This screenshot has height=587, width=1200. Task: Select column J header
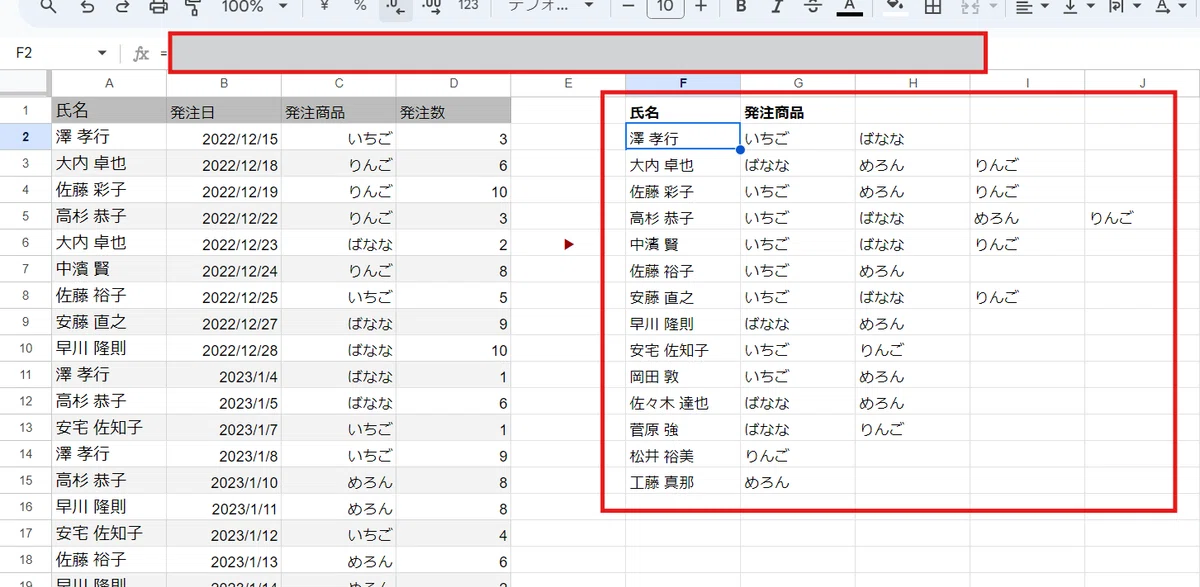point(1142,83)
